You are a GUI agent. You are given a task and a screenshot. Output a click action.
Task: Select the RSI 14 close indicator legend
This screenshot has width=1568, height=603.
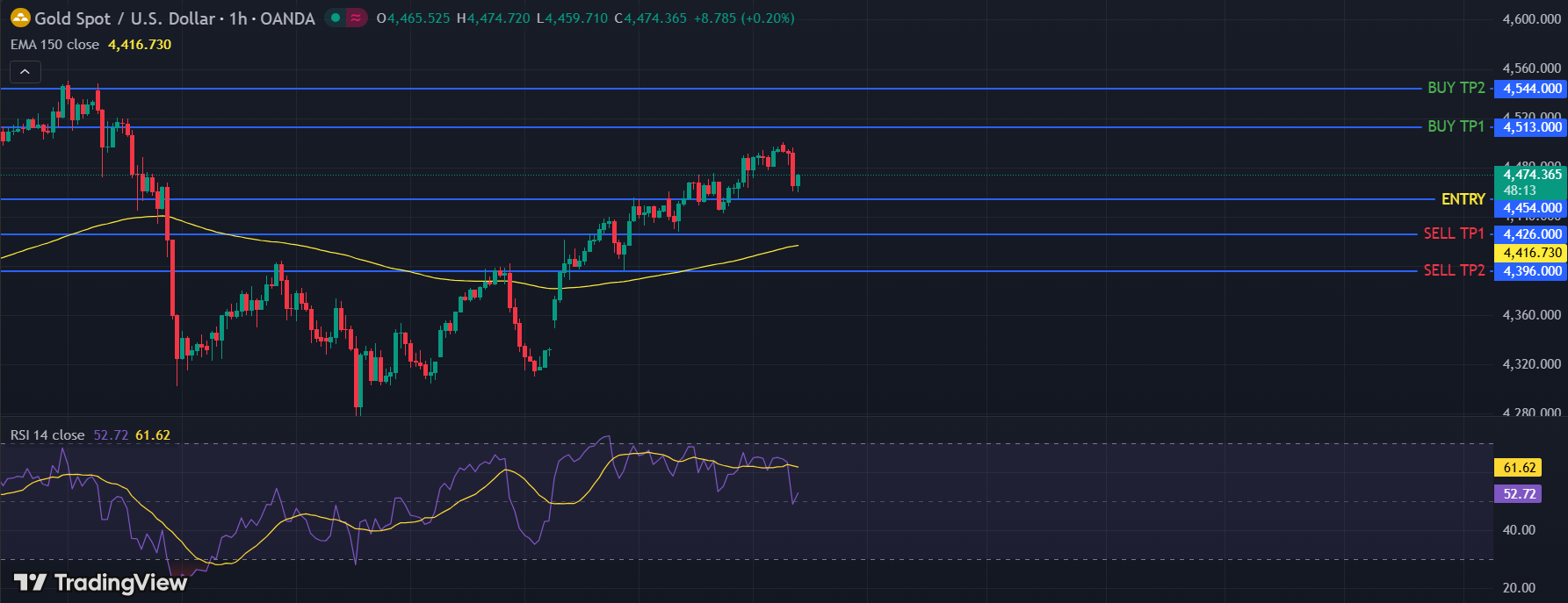tap(47, 435)
